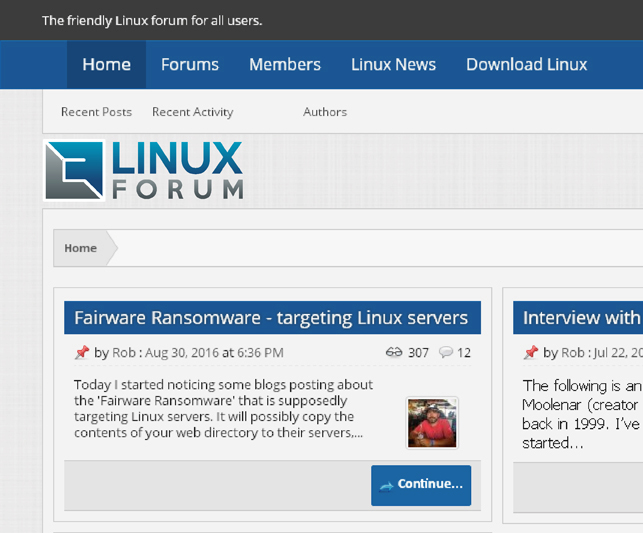Click the pin icon on Interview post
The height and width of the screenshot is (533, 643).
530,352
